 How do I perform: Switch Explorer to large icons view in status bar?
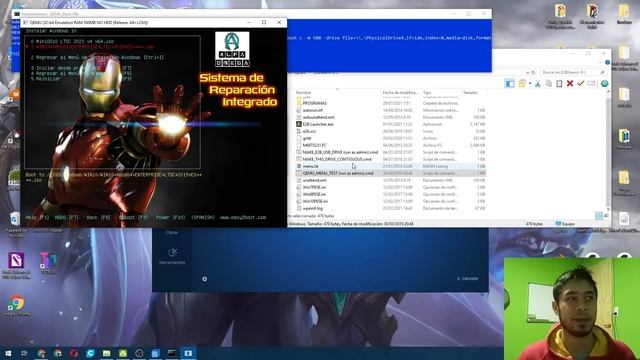pyautogui.click(x=606, y=216)
